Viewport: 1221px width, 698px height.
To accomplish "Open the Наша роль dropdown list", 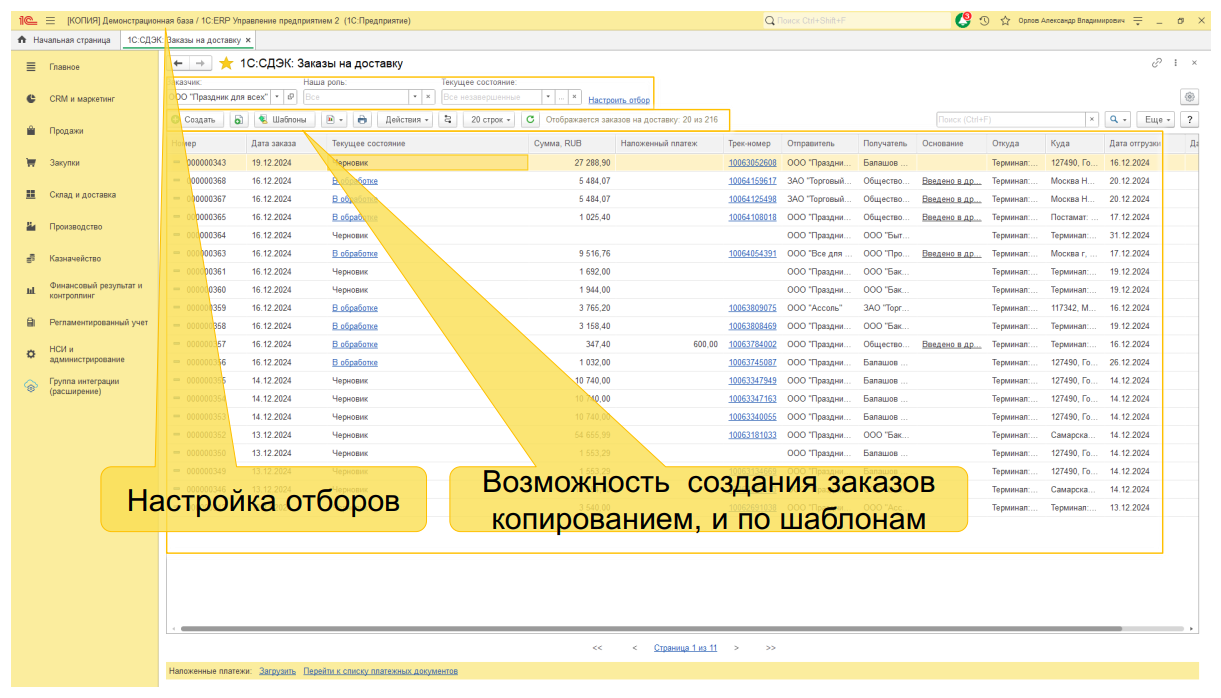I will tap(415, 96).
